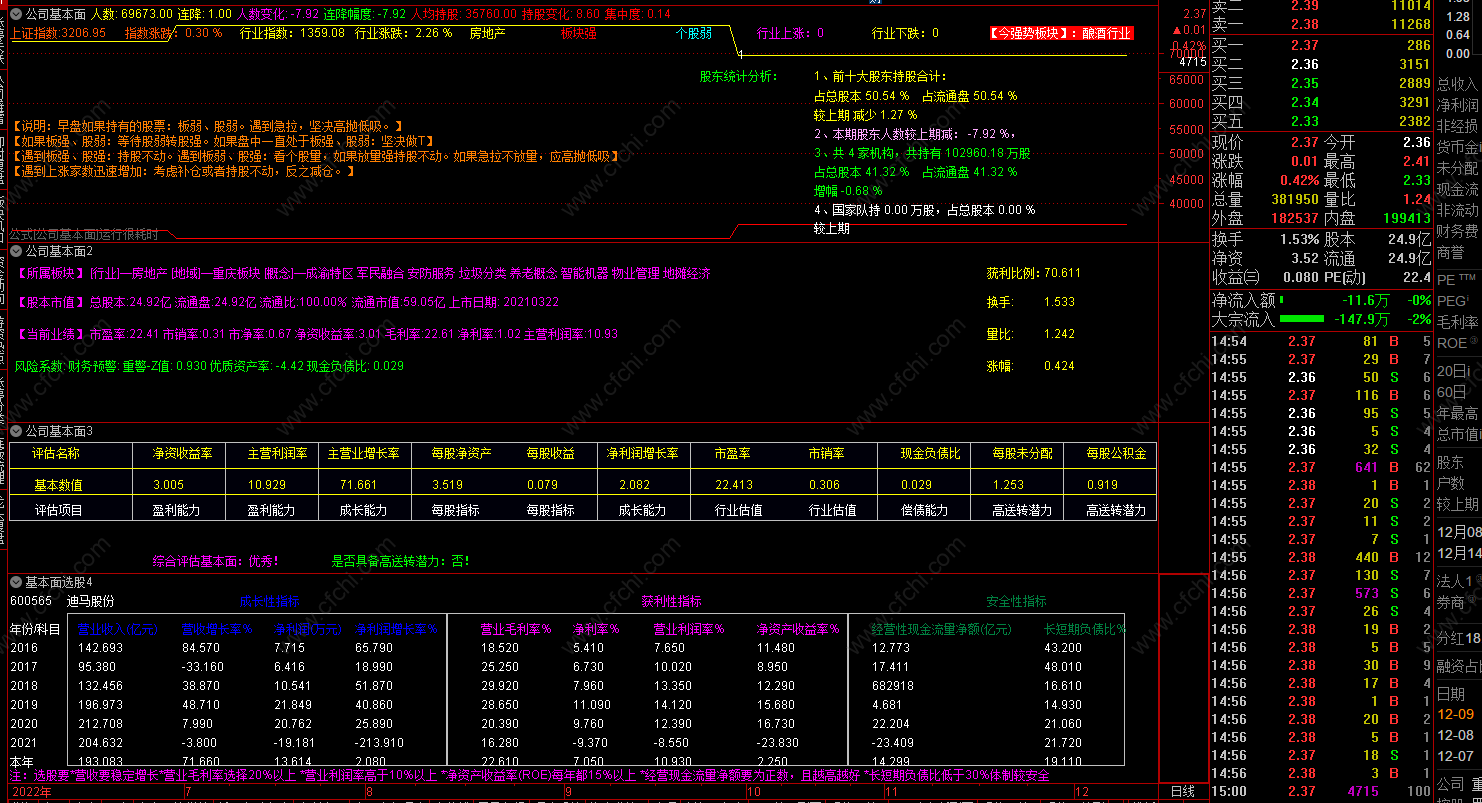Click the 市盈率 value 22.413

[734, 485]
